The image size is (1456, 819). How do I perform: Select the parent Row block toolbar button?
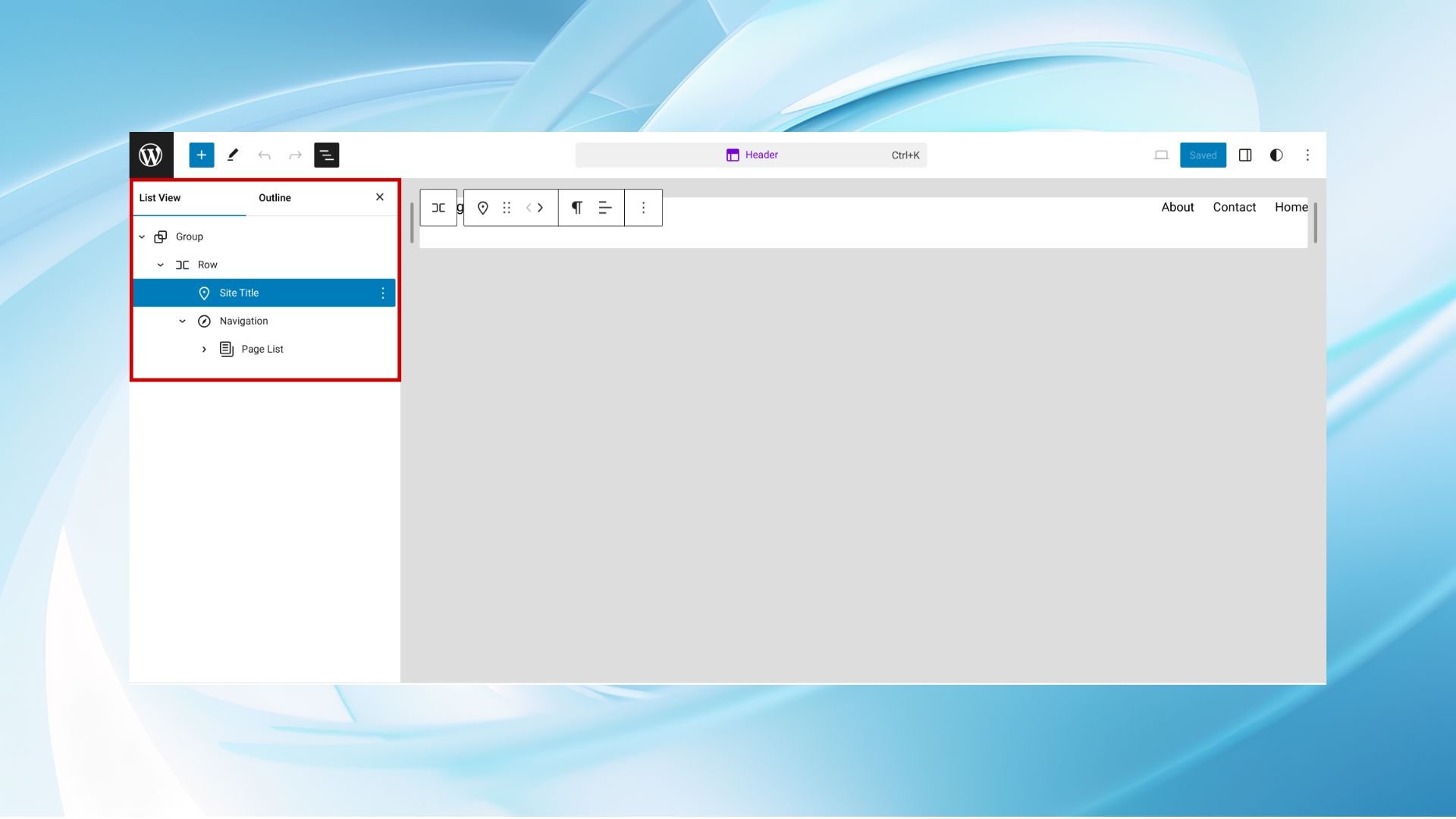click(438, 208)
